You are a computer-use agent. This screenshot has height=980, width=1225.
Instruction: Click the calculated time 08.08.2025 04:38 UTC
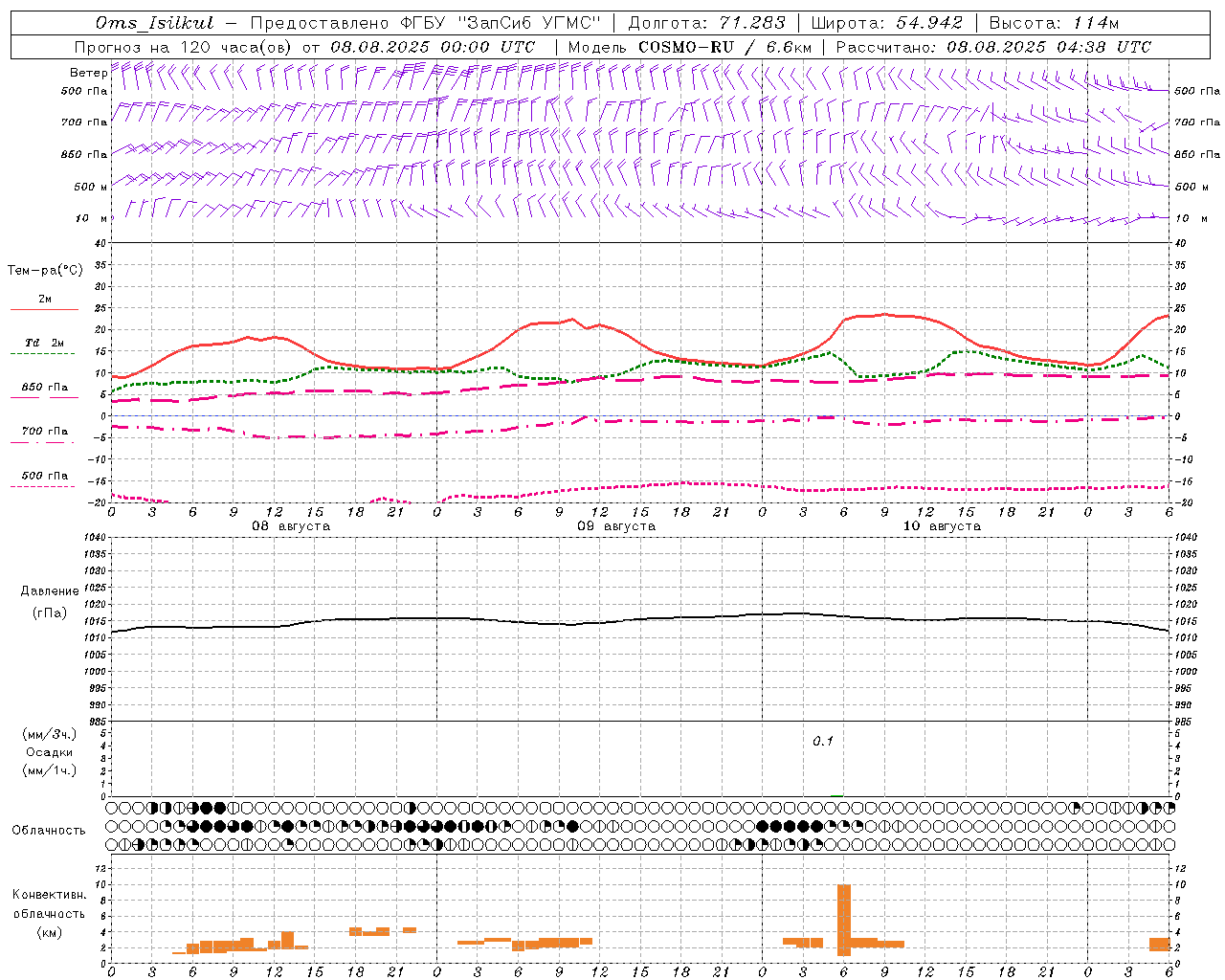(1049, 47)
